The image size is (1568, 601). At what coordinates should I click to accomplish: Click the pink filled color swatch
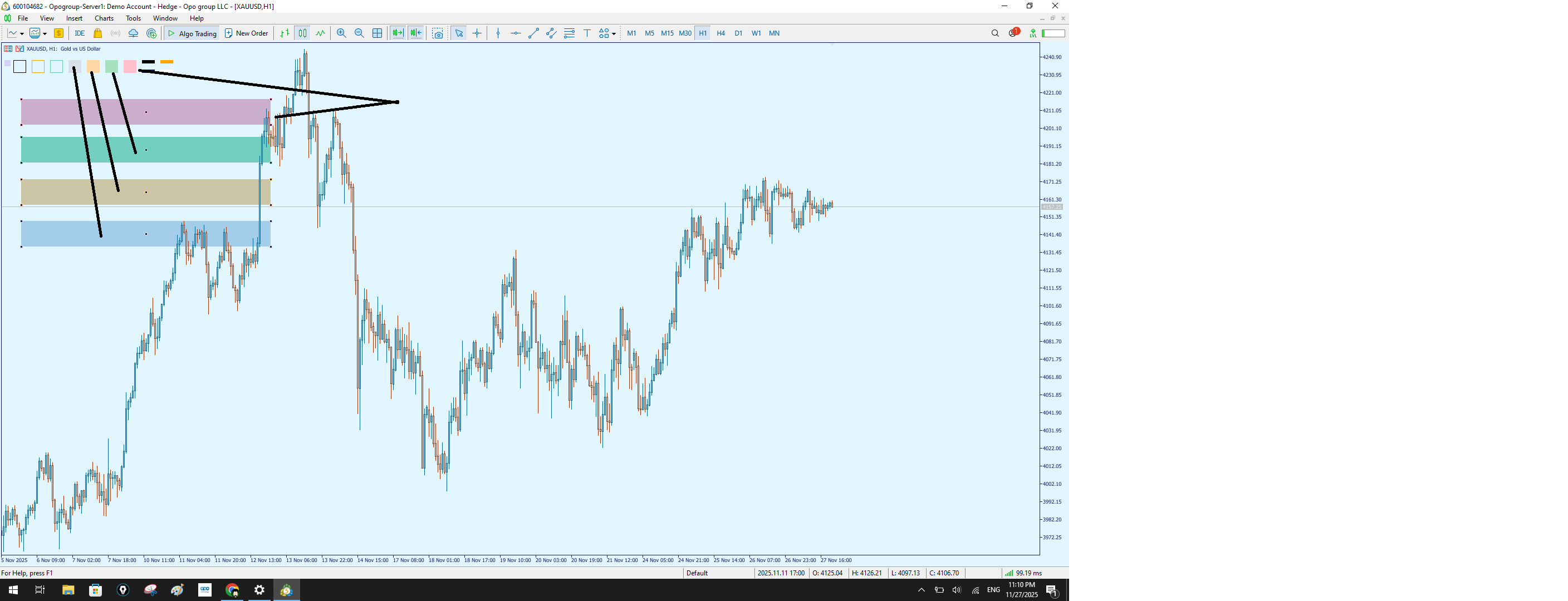(x=130, y=66)
